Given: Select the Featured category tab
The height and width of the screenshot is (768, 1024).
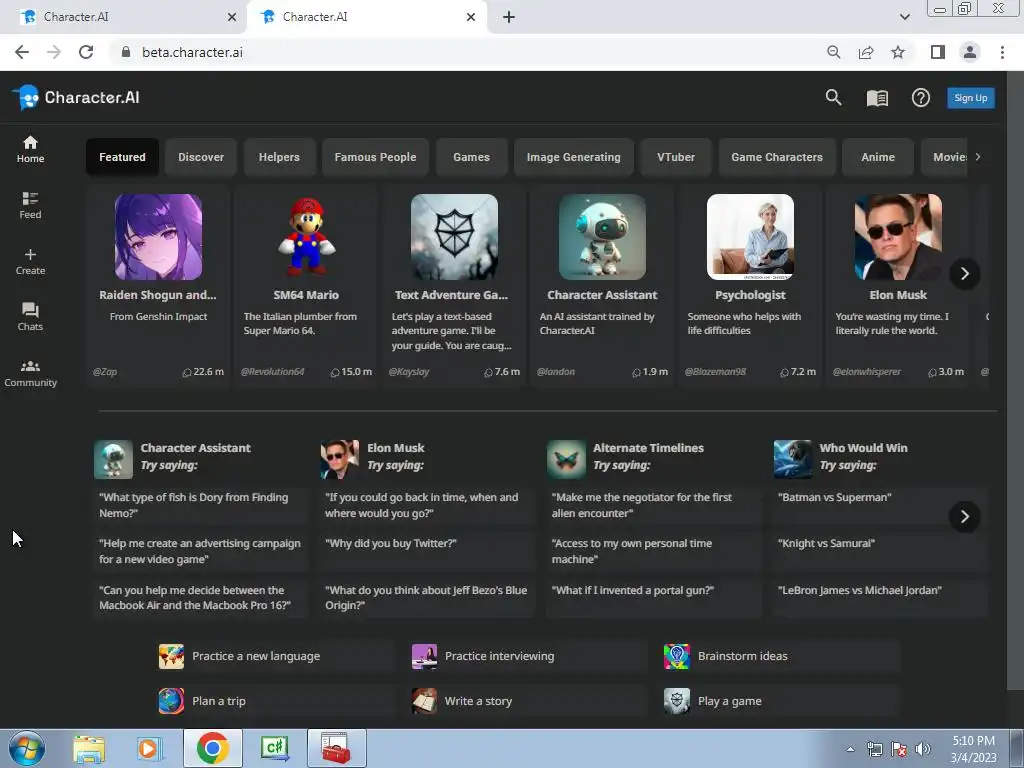Looking at the screenshot, I should [x=122, y=157].
